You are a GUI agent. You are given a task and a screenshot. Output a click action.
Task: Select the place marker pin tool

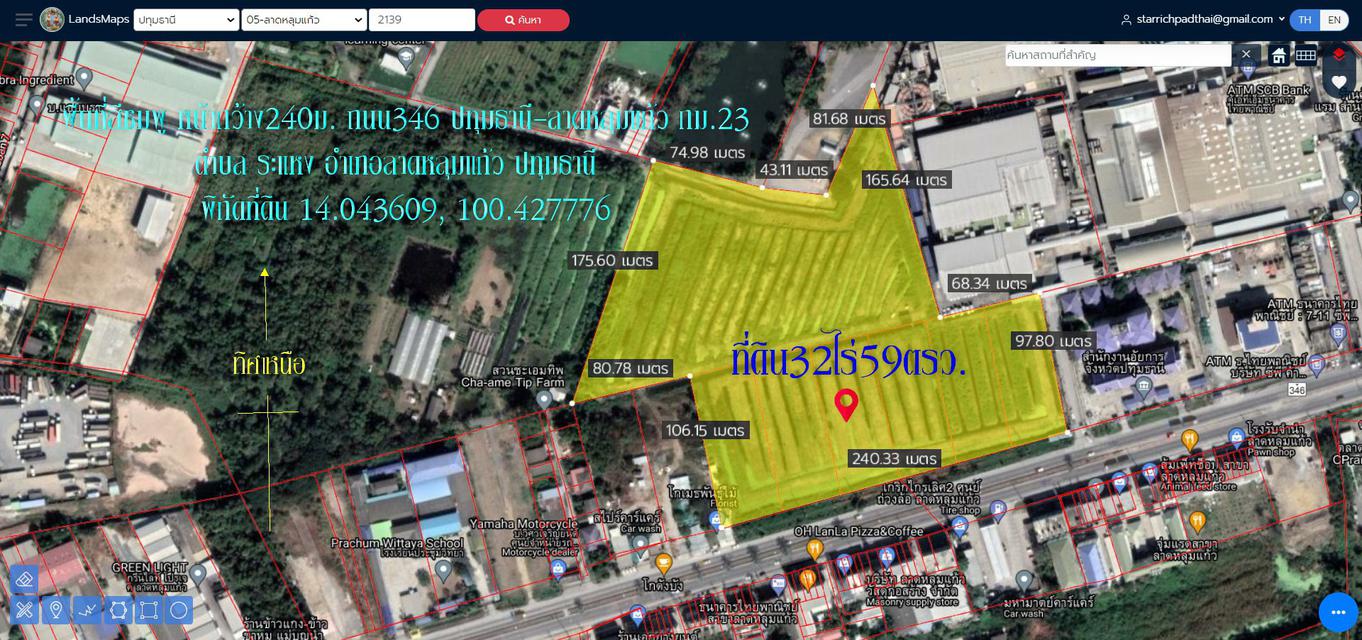pos(56,609)
